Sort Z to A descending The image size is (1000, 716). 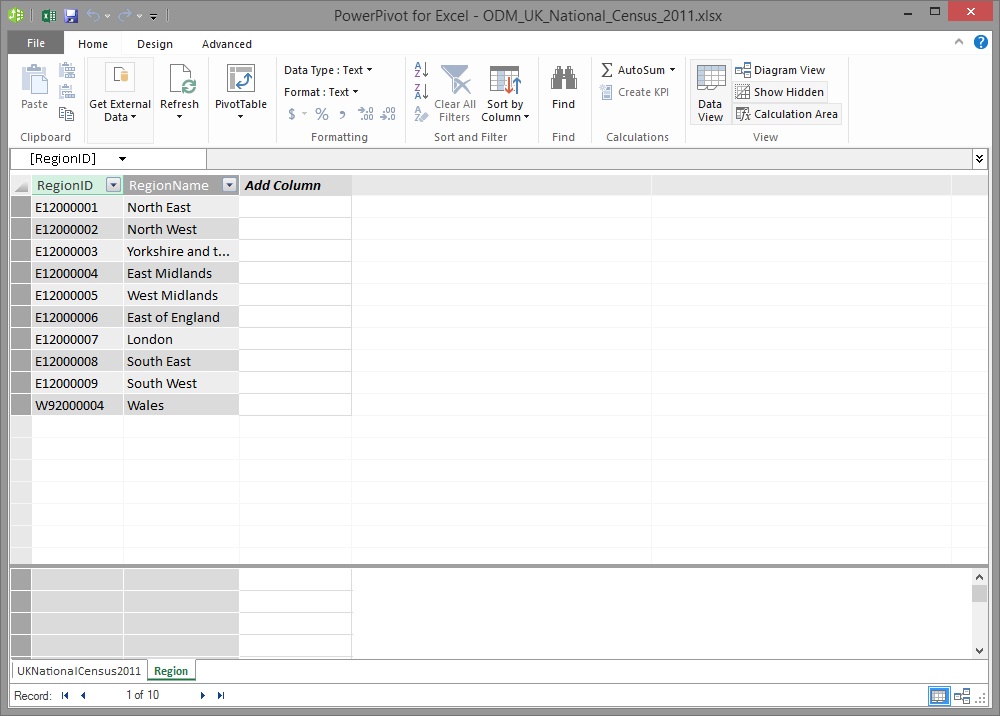[x=422, y=91]
